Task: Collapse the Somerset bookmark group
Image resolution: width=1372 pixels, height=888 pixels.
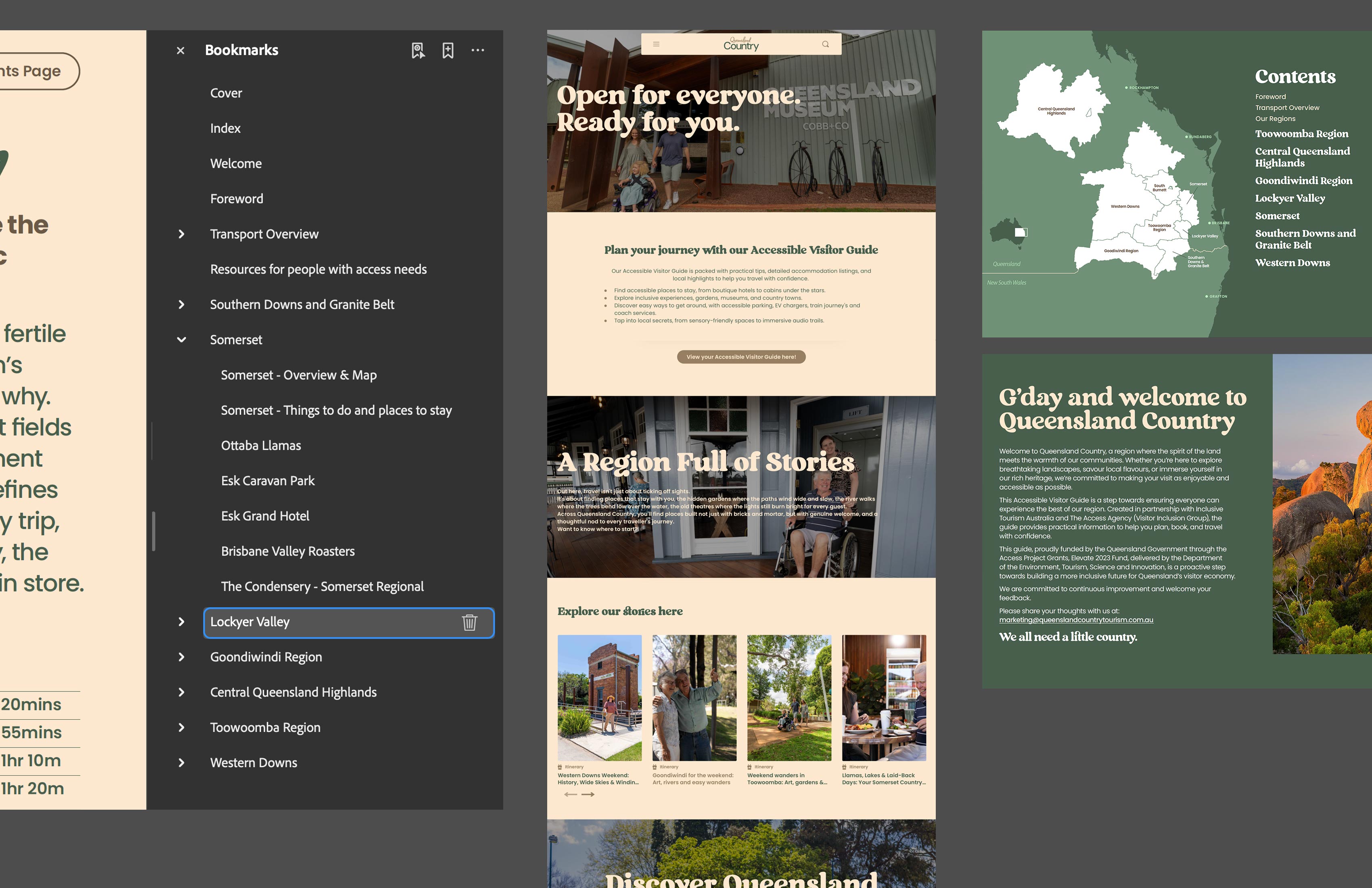Action: tap(182, 339)
